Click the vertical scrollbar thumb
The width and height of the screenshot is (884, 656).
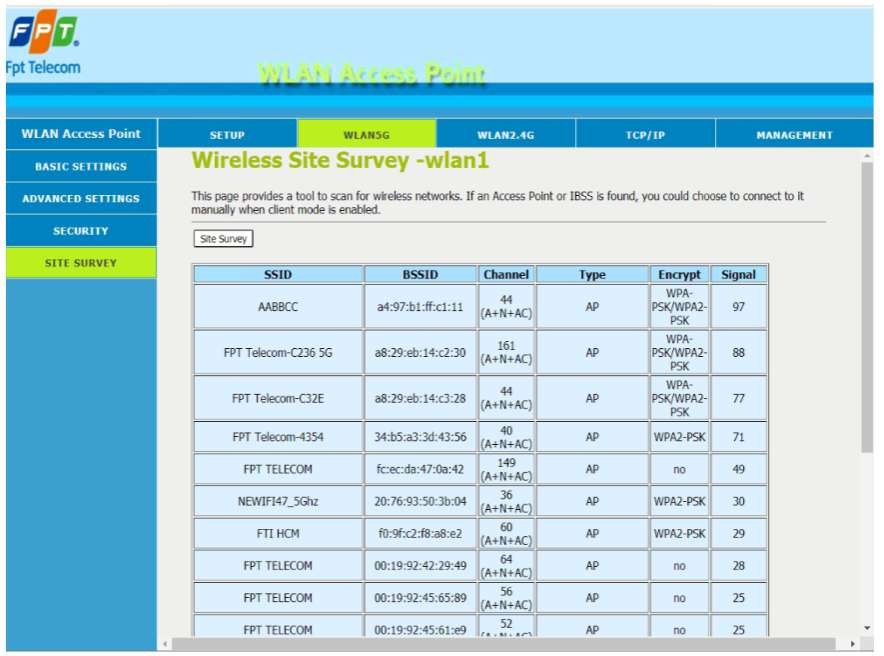pos(867,307)
